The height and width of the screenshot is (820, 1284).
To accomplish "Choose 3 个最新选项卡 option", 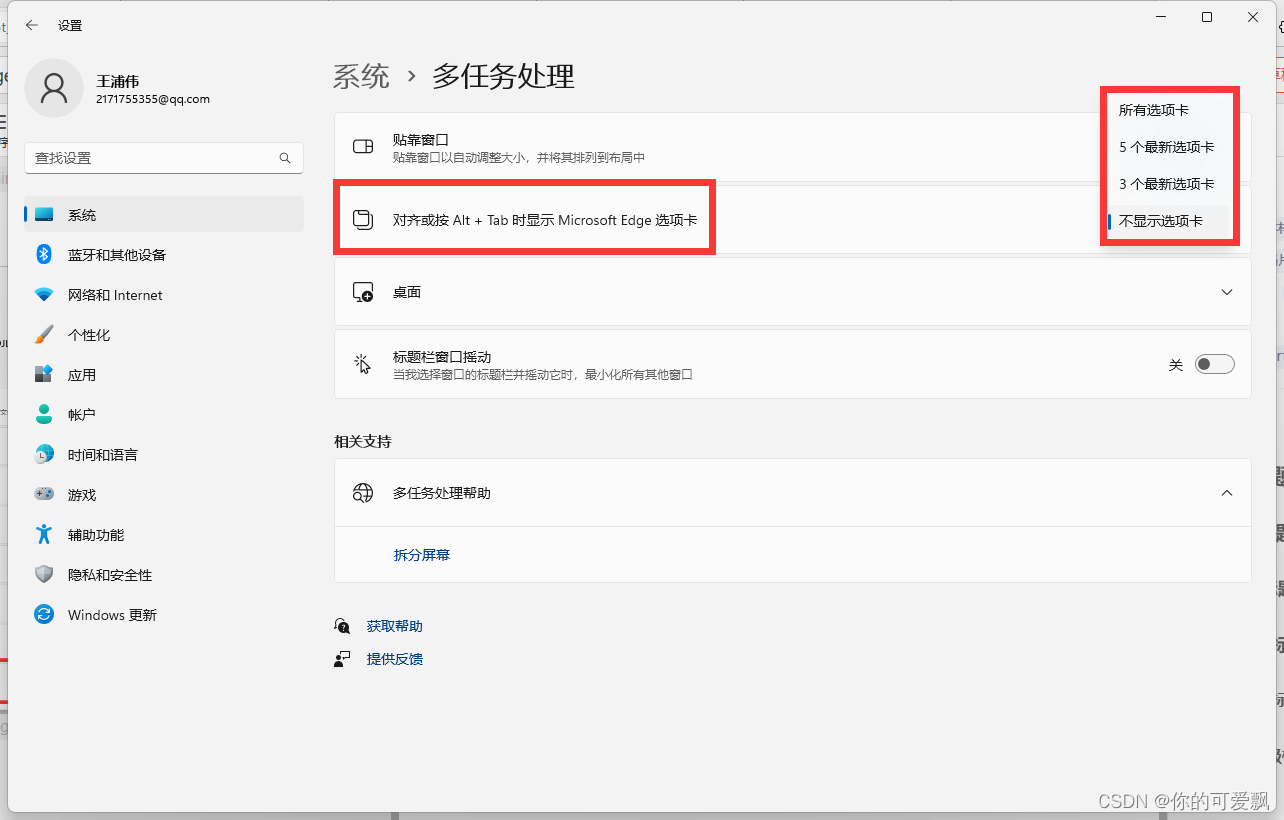I will pyautogui.click(x=1168, y=184).
